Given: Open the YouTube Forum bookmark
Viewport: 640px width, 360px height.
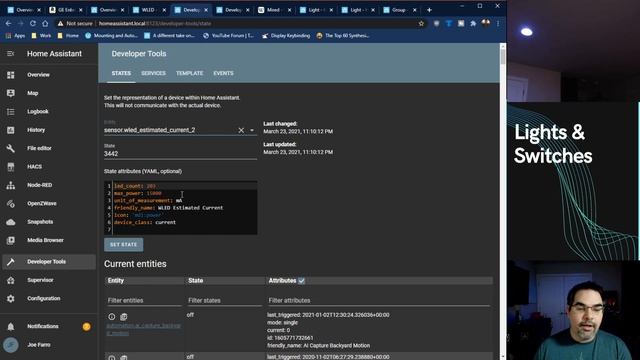Looking at the screenshot, I should click(x=228, y=36).
